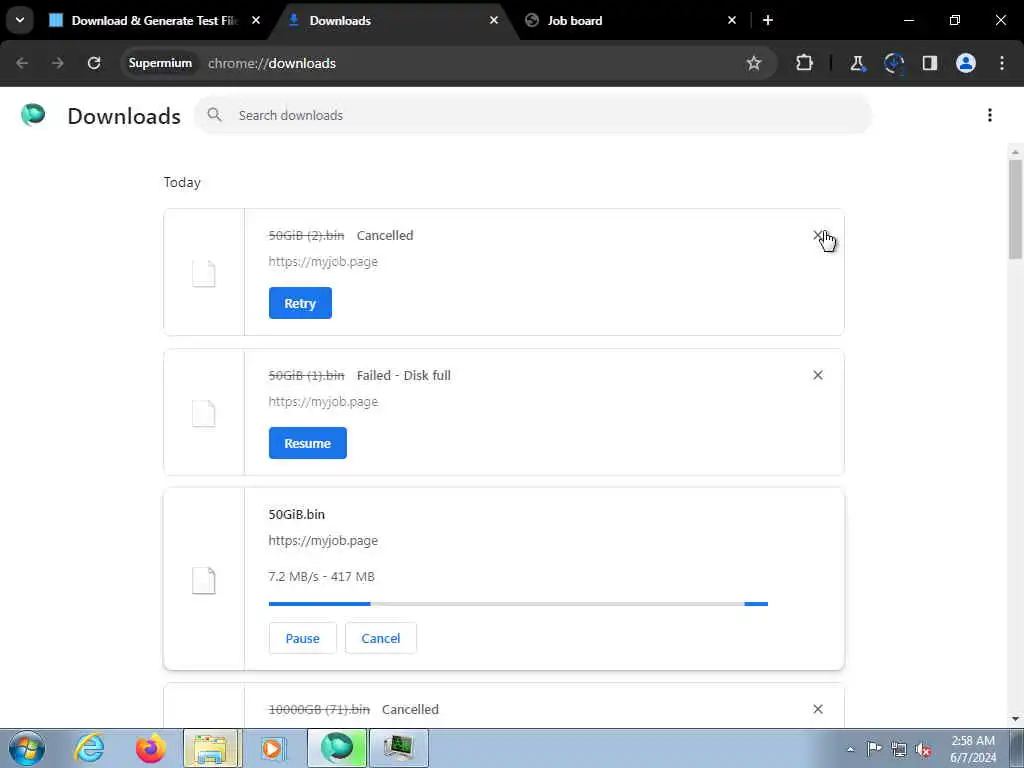This screenshot has height=768, width=1024.
Task: Click the search magnifier icon
Action: pos(214,115)
